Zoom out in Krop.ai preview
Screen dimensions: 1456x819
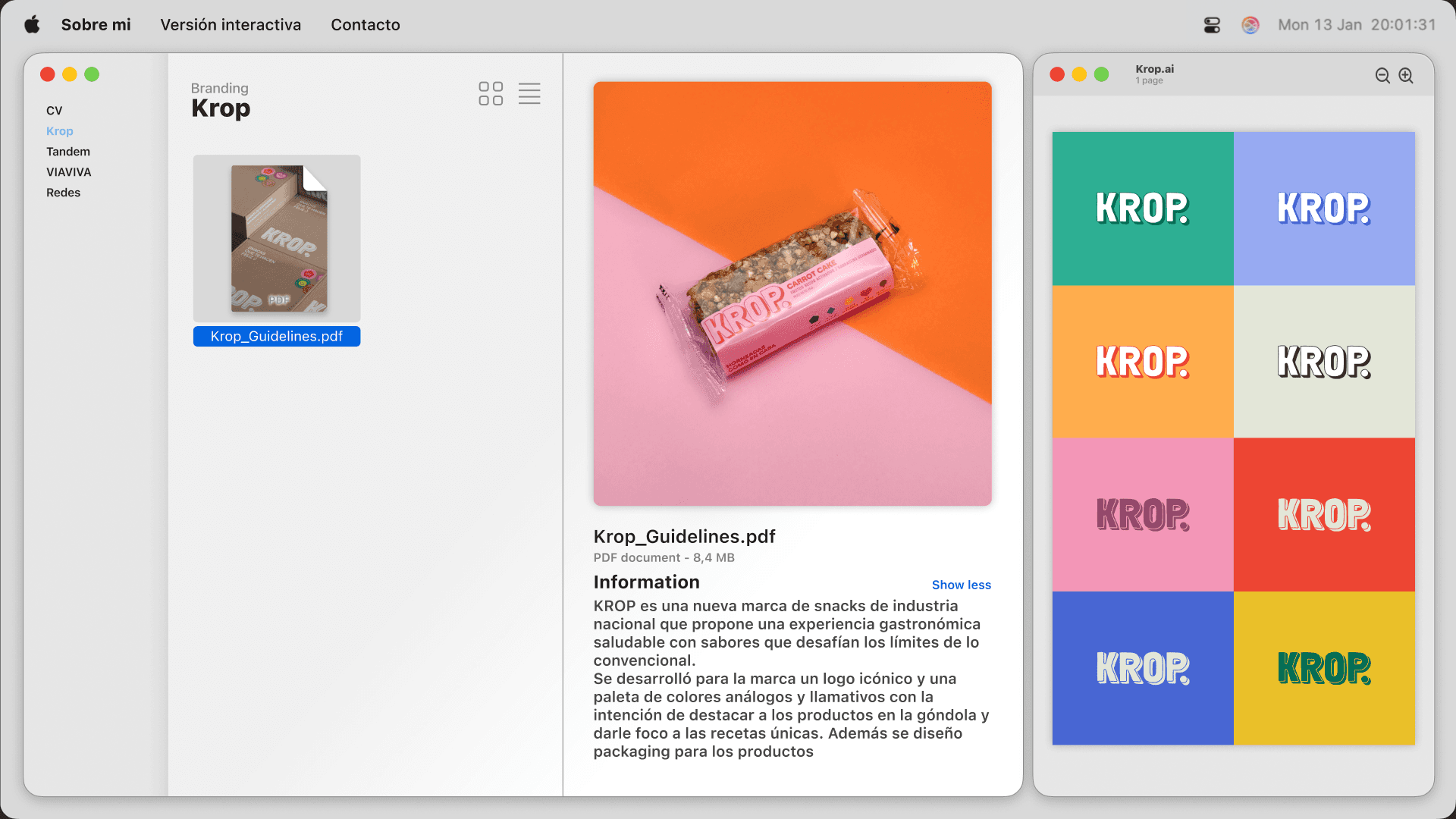(1382, 76)
